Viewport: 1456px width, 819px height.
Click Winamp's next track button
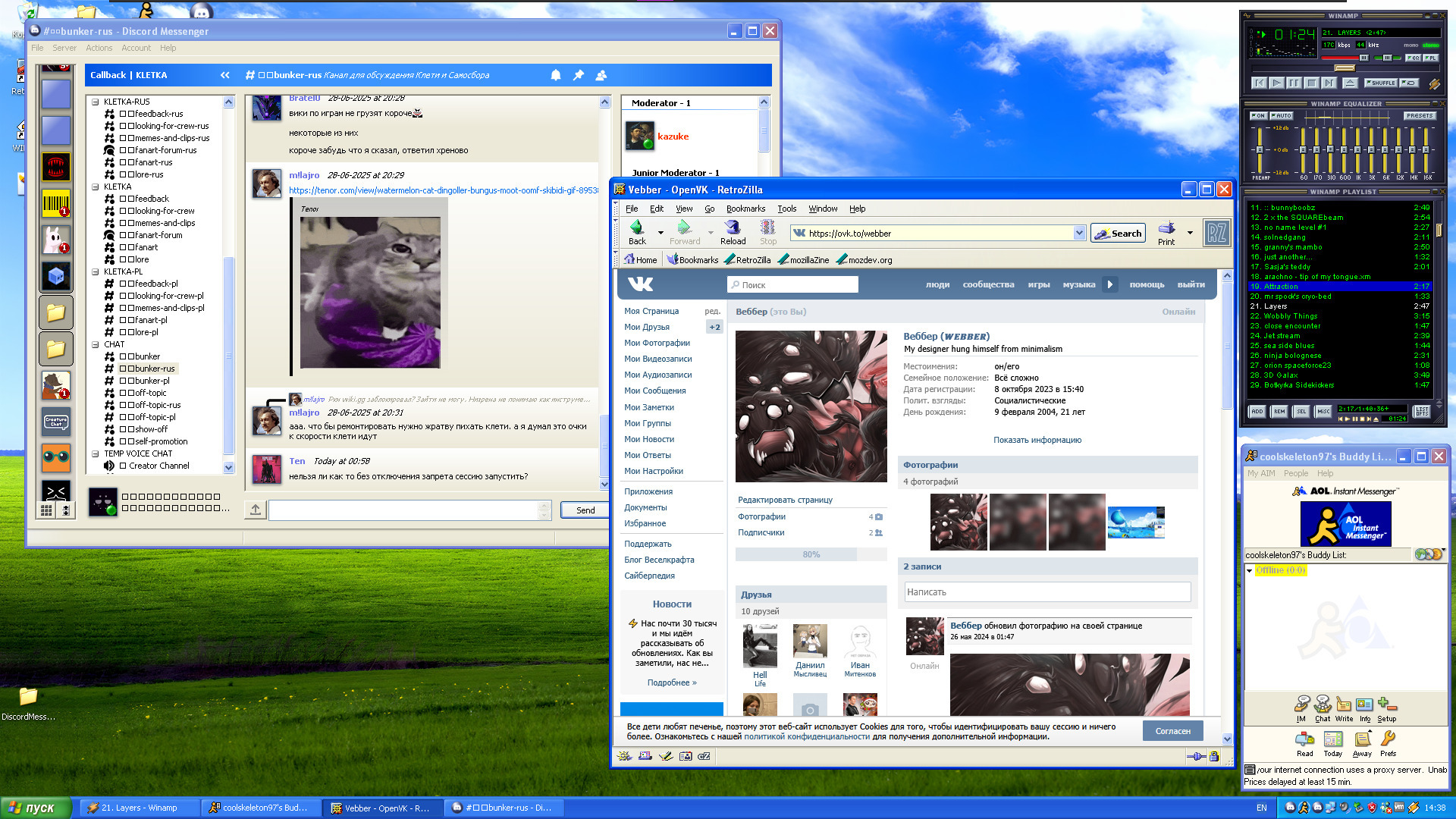[1329, 83]
